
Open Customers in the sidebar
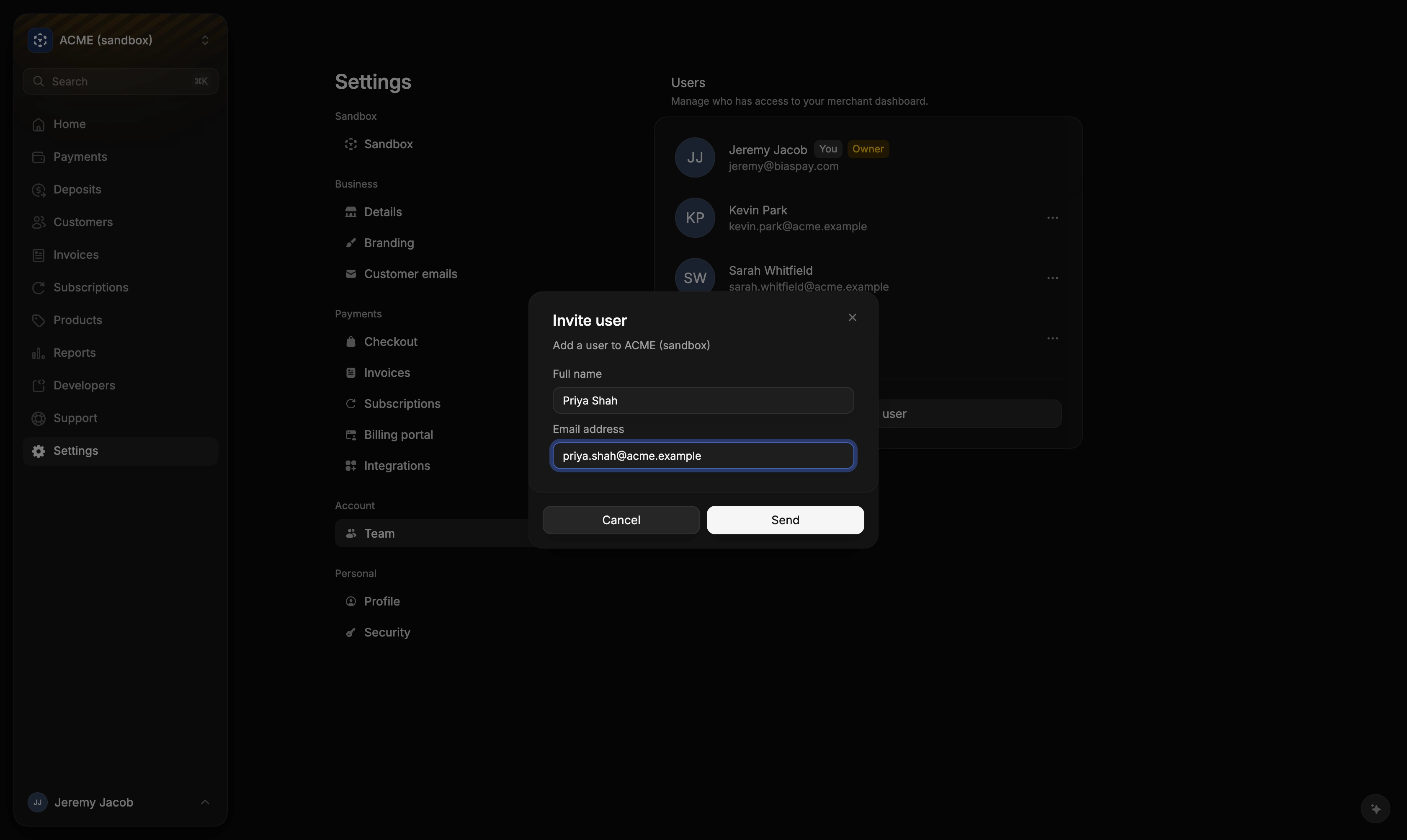[x=120, y=222]
